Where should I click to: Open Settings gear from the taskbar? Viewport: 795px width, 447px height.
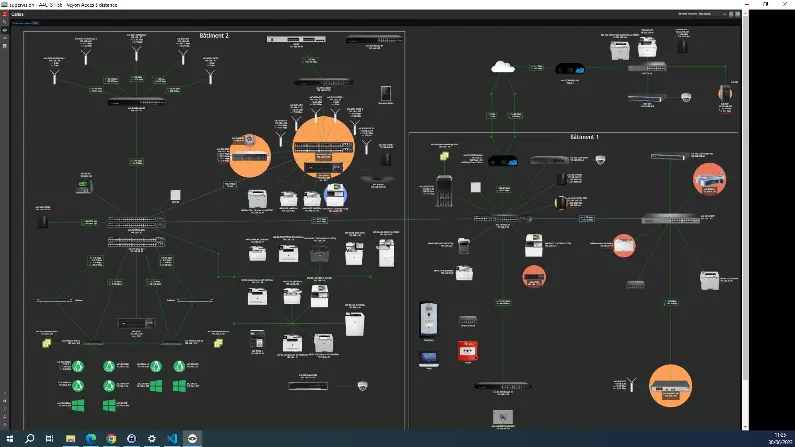pyautogui.click(x=152, y=438)
